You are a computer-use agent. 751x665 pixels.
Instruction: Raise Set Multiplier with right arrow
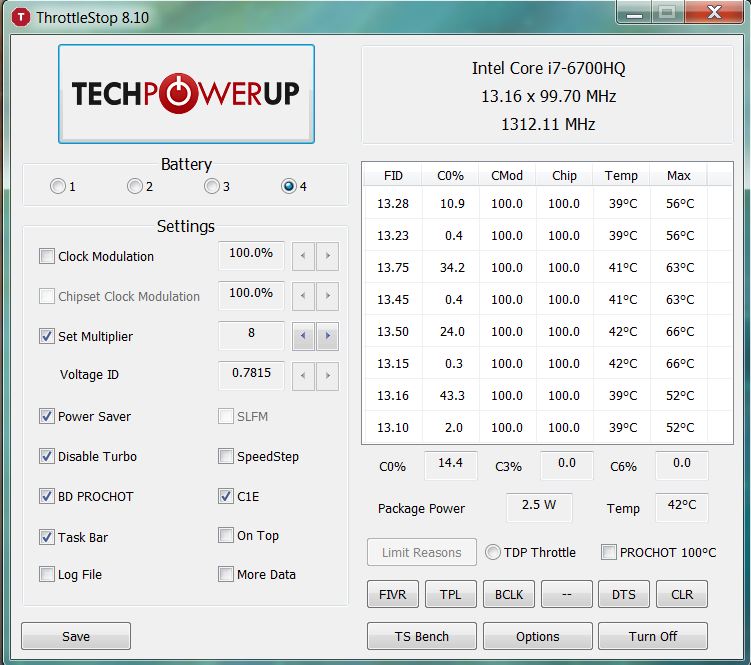(328, 336)
